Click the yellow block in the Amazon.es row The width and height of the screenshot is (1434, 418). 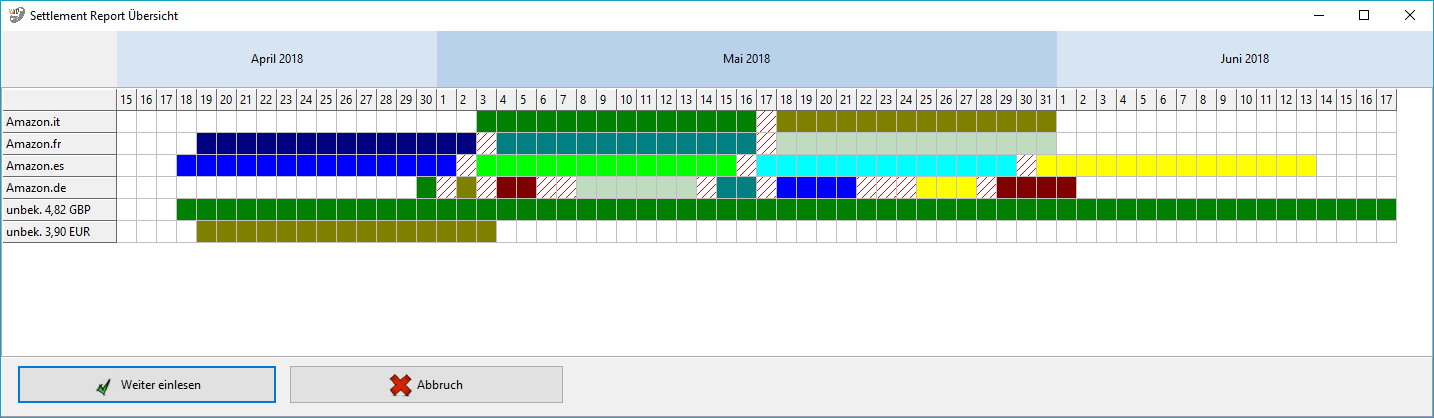pyautogui.click(x=1176, y=165)
